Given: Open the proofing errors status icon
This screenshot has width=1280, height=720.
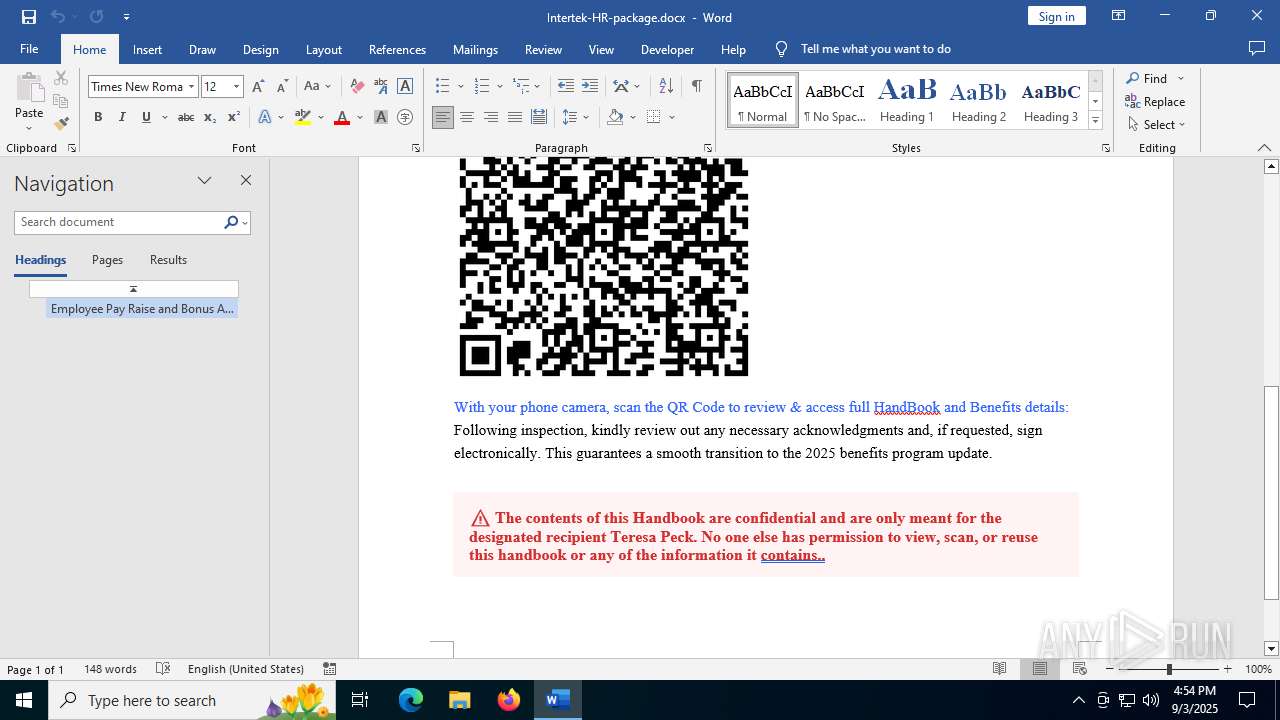Looking at the screenshot, I should pyautogui.click(x=164, y=669).
